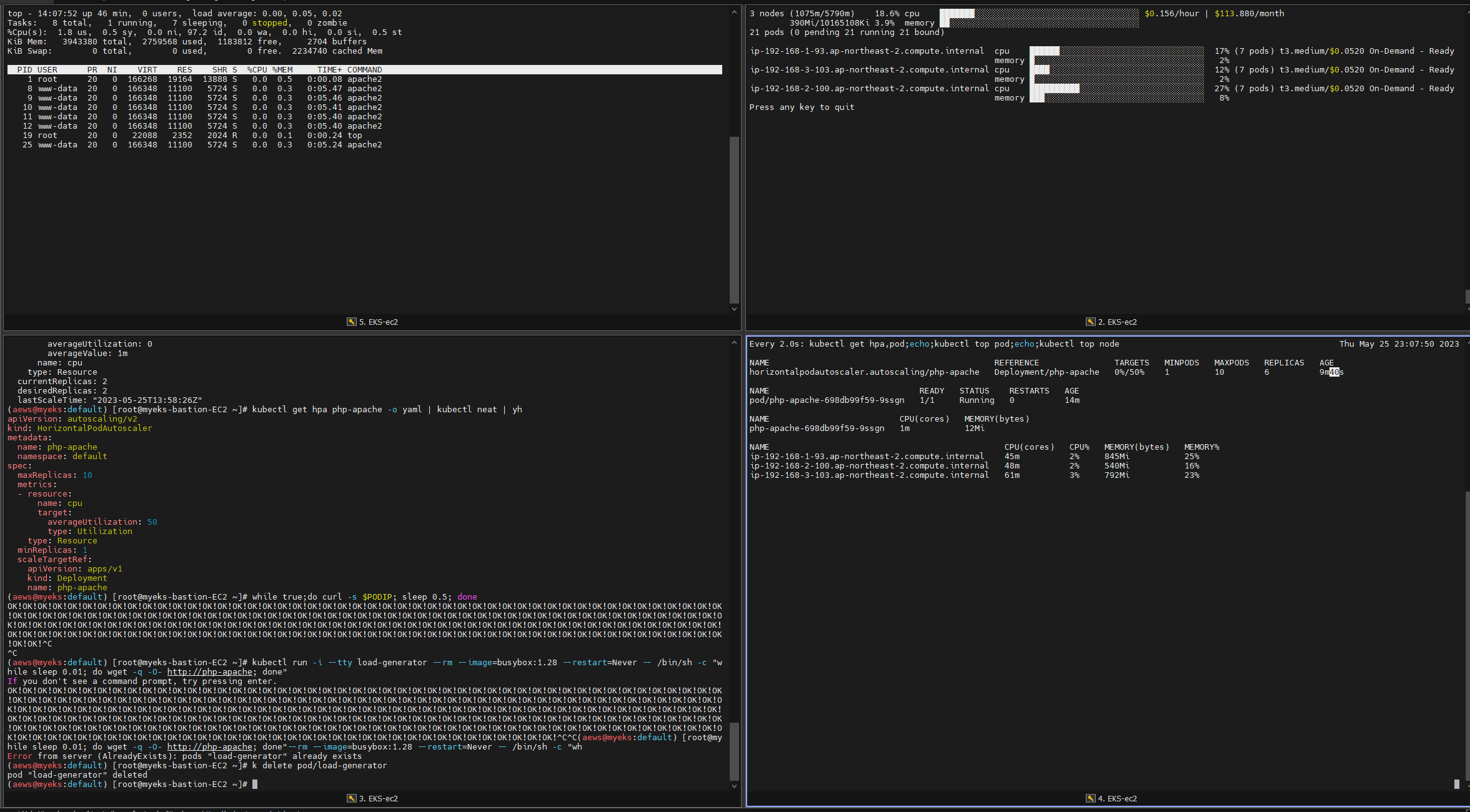
Task: Select the 2. EKS-ec2 pane title label
Action: coord(1118,322)
